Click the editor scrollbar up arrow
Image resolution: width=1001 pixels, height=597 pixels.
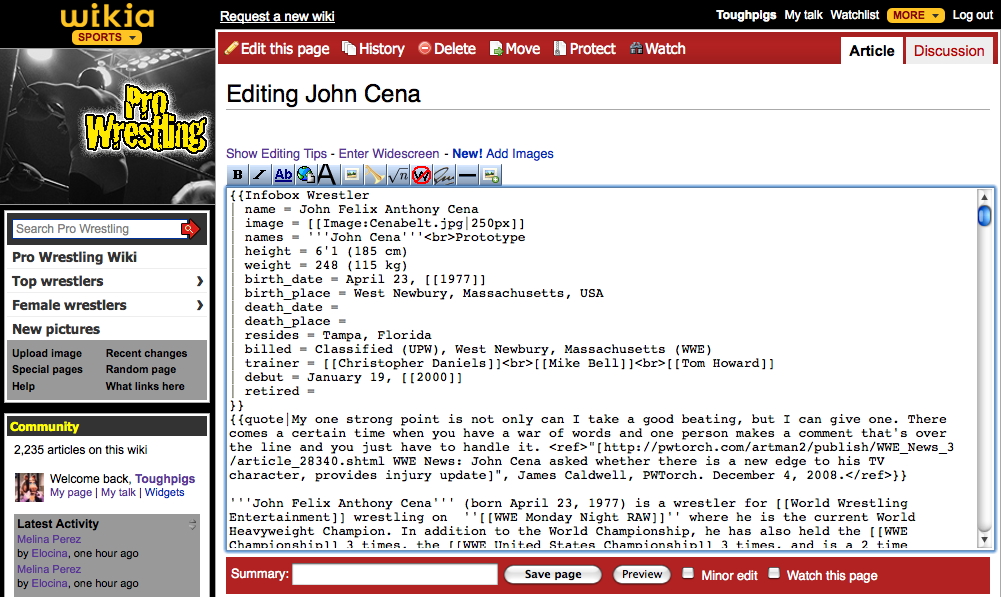984,195
